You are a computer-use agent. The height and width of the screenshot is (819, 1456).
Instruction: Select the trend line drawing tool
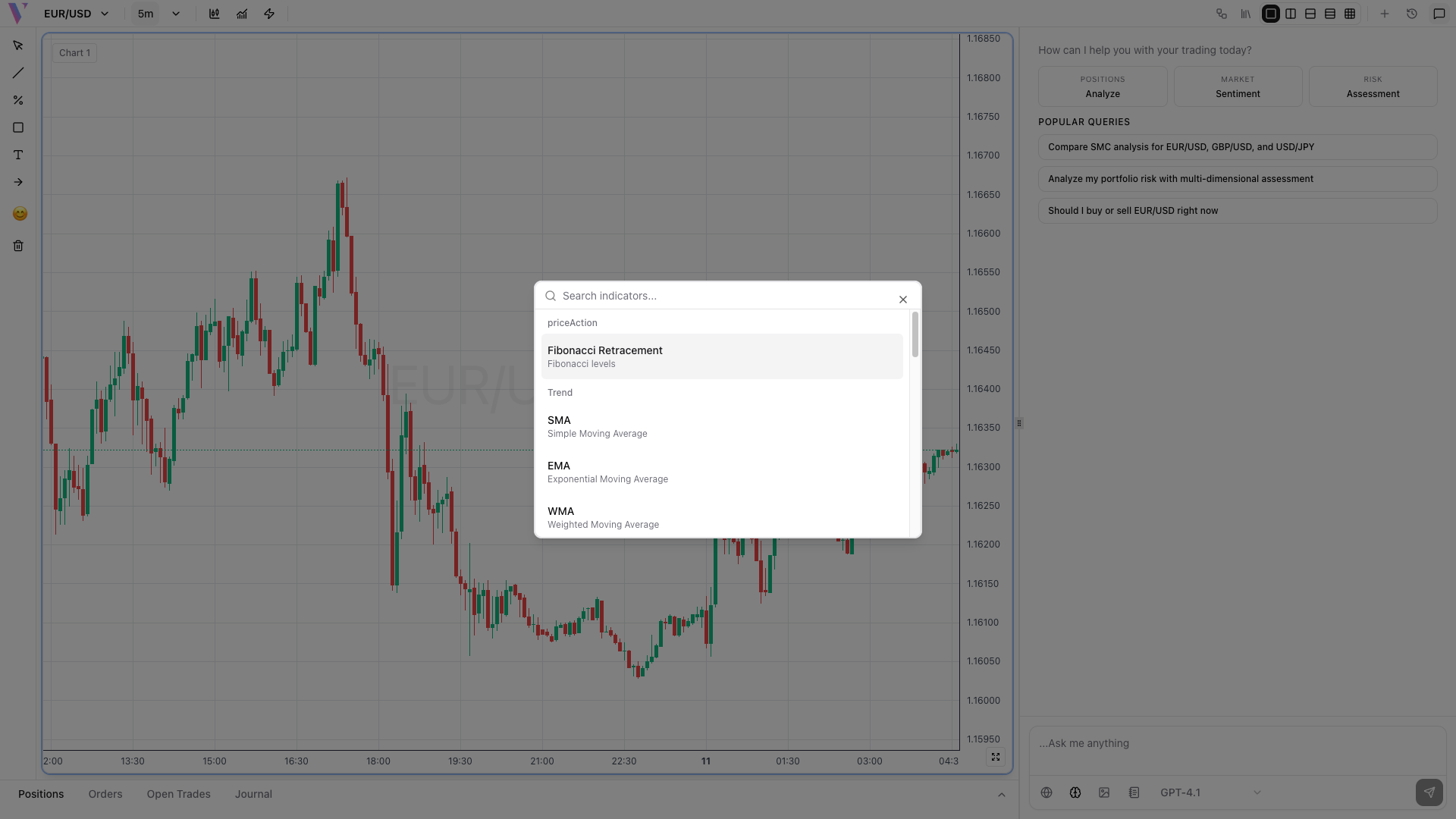(18, 73)
